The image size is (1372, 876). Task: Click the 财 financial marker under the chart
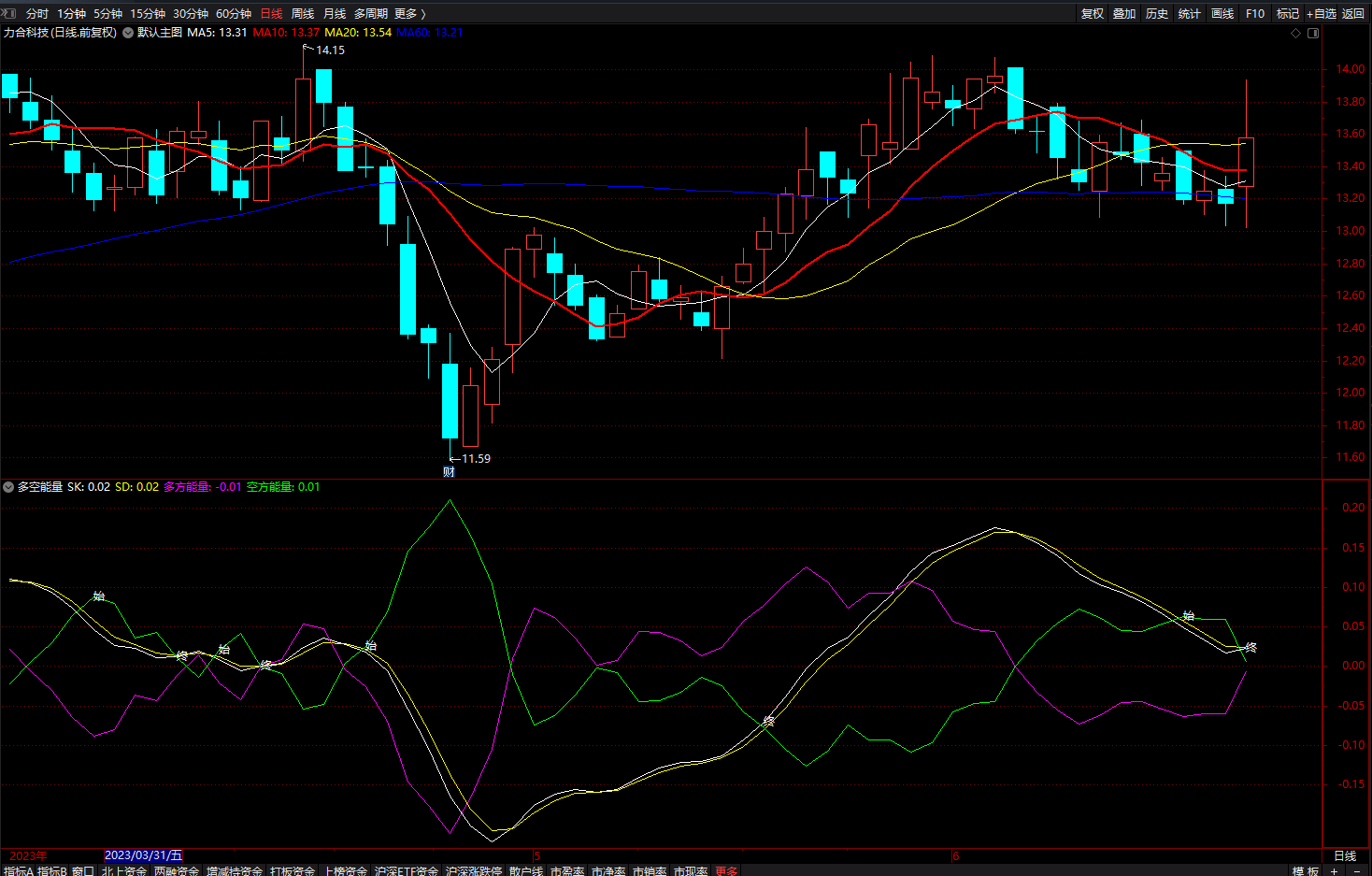coord(449,472)
